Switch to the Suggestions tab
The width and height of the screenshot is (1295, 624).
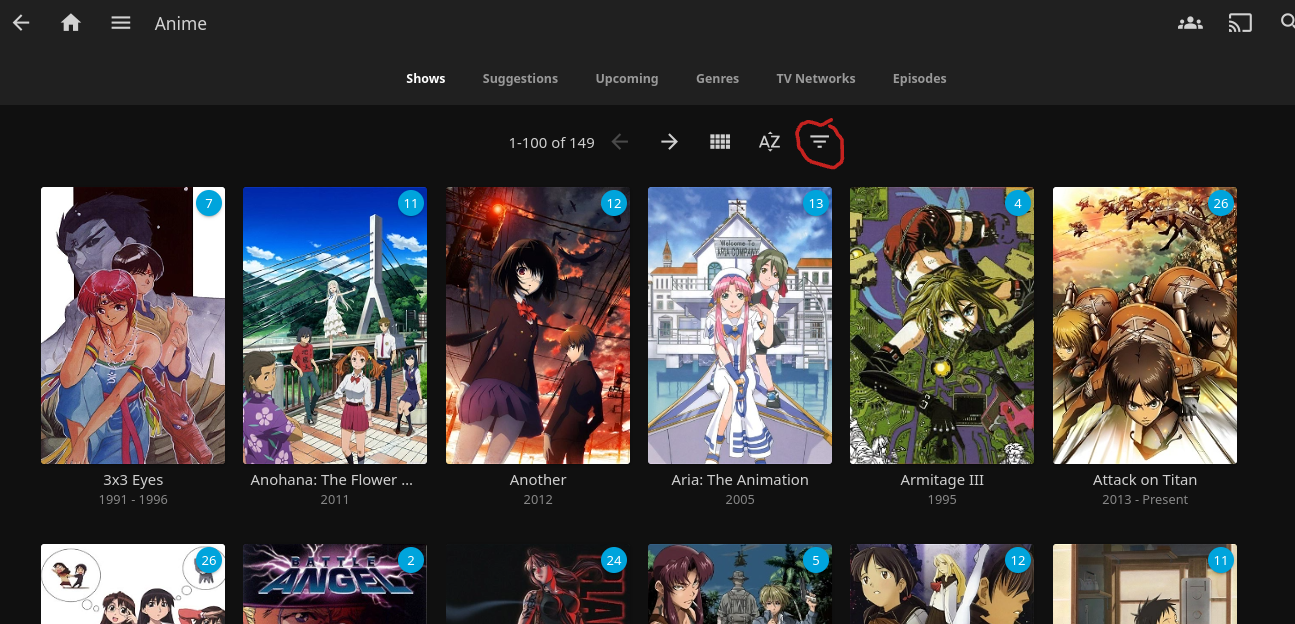tap(520, 78)
